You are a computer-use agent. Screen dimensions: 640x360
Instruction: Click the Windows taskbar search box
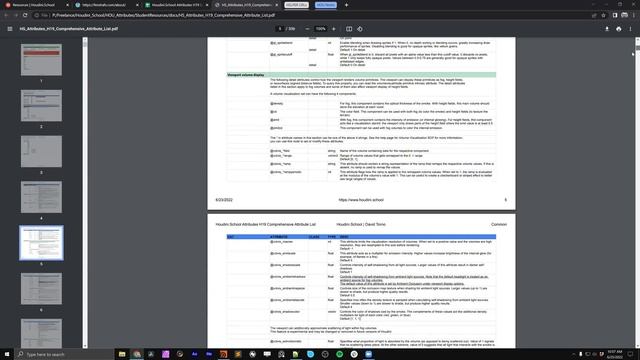[64, 354]
